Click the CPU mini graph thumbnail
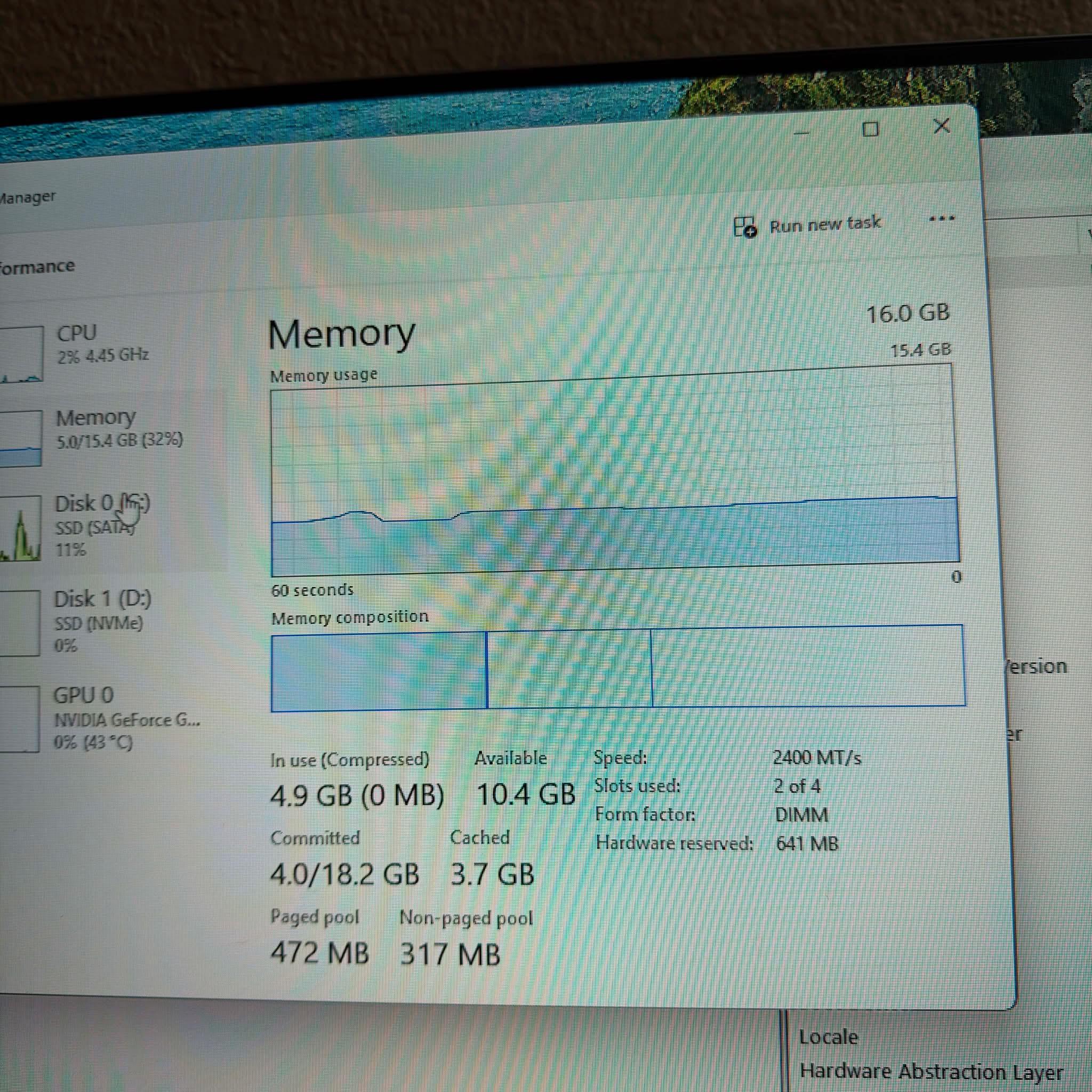The width and height of the screenshot is (1092, 1092). pos(20,354)
